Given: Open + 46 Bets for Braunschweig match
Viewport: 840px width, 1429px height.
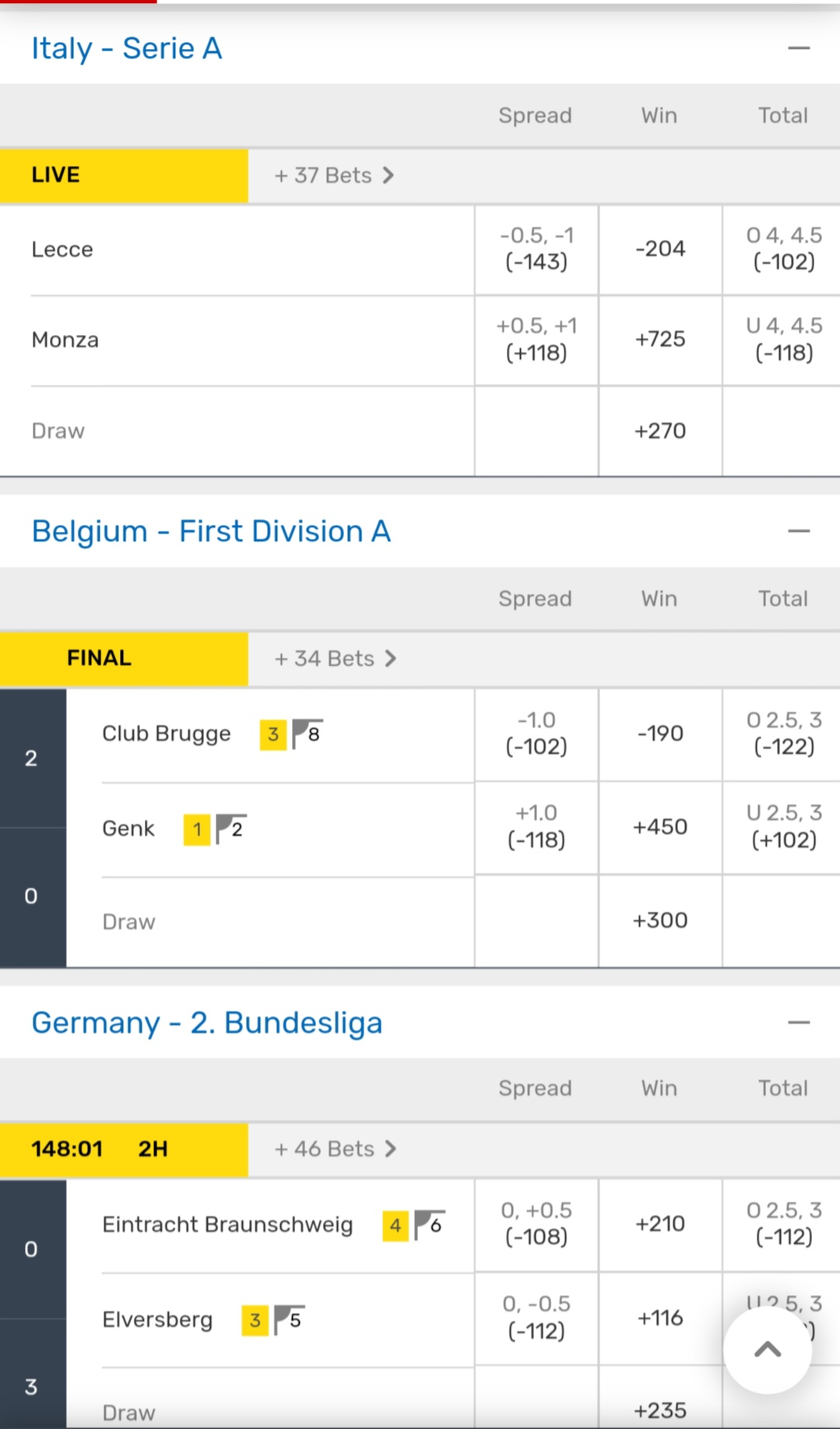Looking at the screenshot, I should pos(336,1149).
